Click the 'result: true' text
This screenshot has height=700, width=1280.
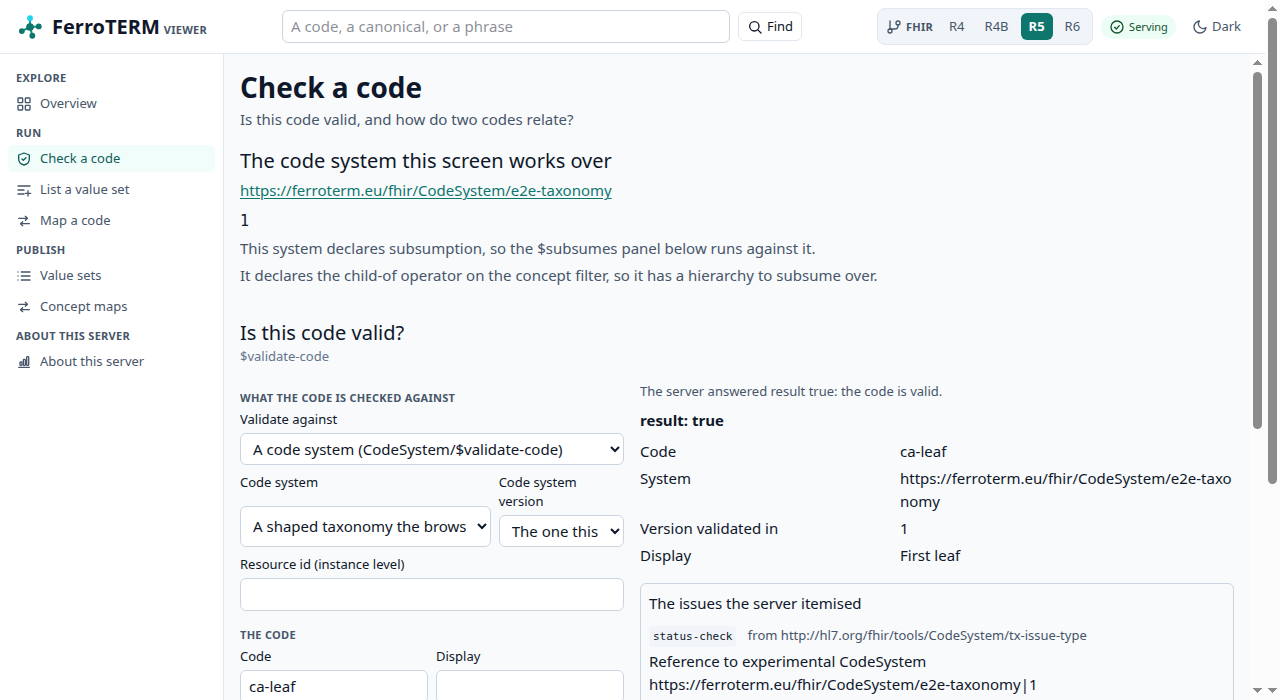[x=682, y=421]
